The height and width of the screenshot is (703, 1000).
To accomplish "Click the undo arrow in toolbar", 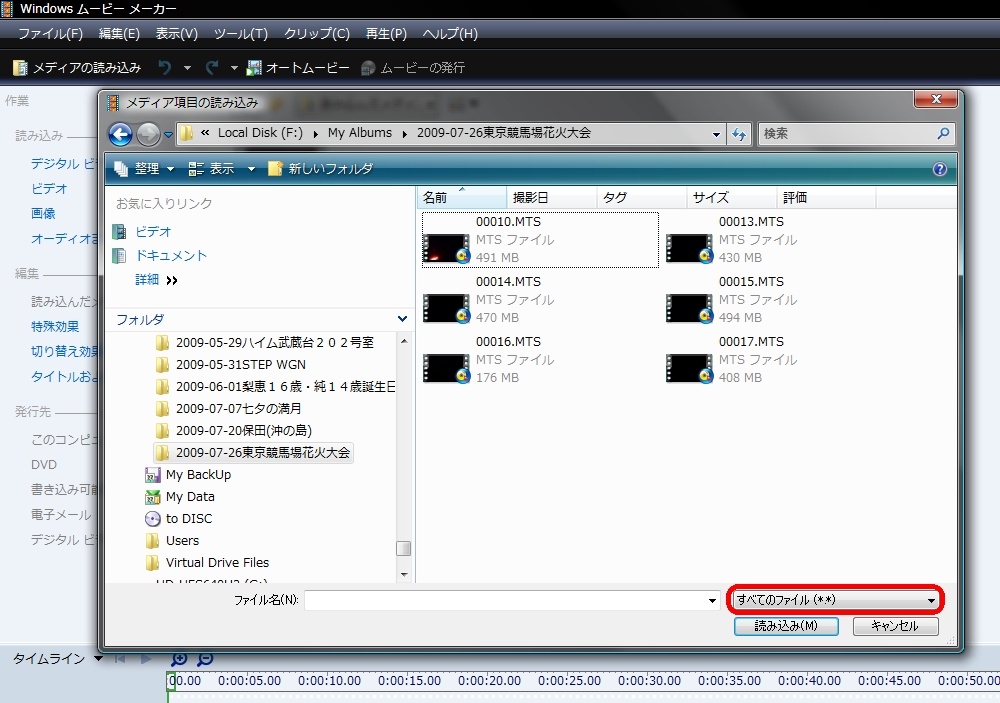I will coord(165,67).
